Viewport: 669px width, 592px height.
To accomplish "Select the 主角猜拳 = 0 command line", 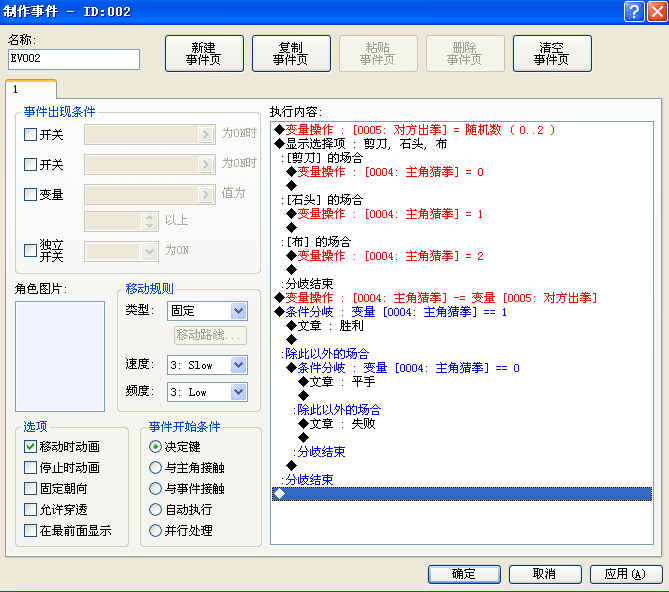I will tap(462, 172).
